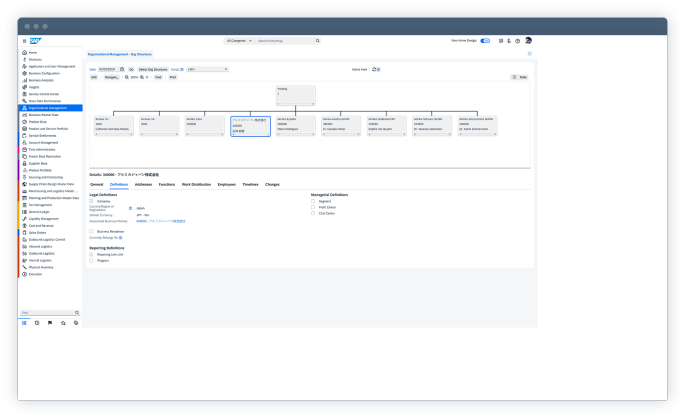The height and width of the screenshot is (418, 685).
Task: Toggle the Reporting Line Unit checkbox
Action: (x=91, y=254)
